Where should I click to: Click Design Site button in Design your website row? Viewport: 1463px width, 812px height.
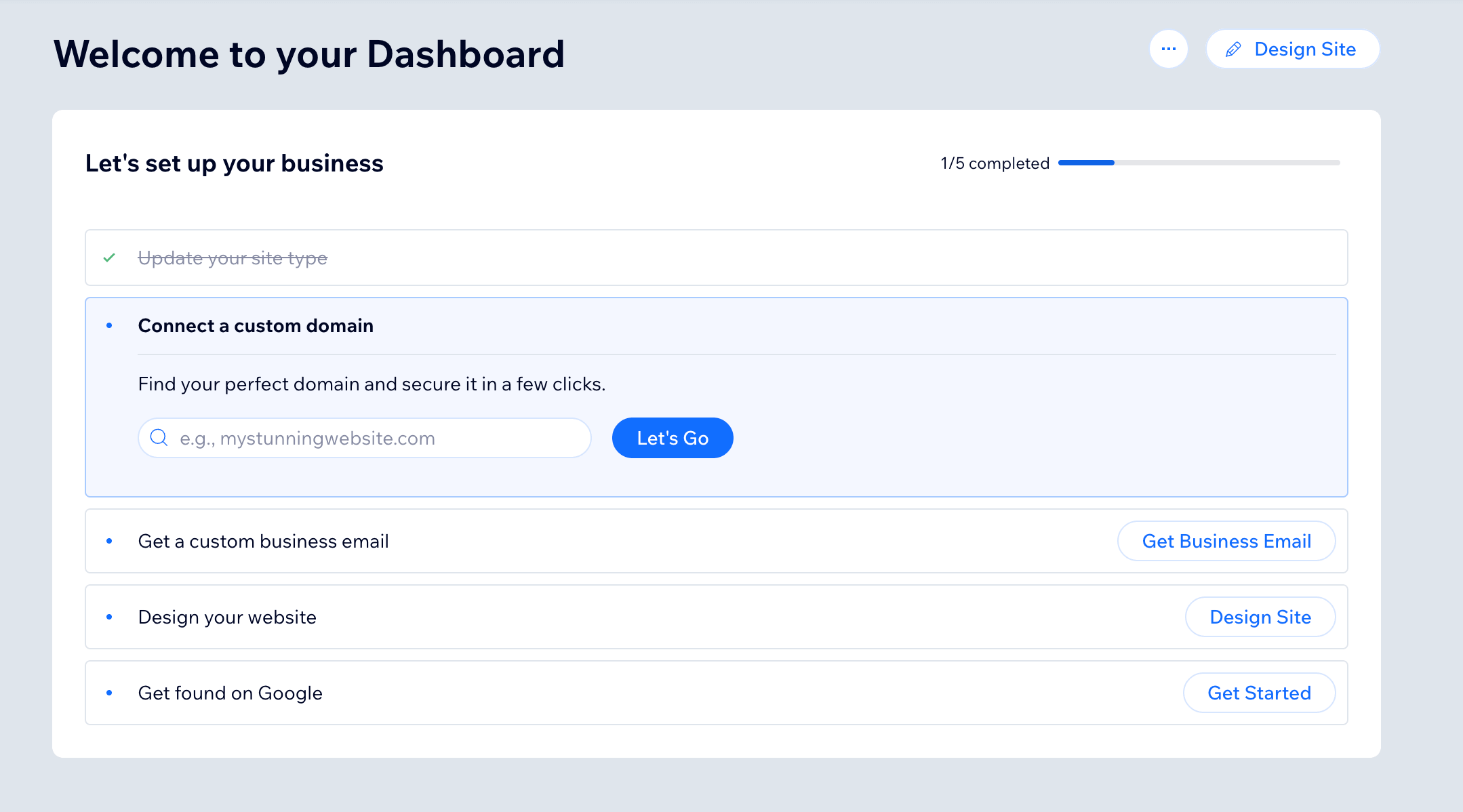click(x=1260, y=617)
